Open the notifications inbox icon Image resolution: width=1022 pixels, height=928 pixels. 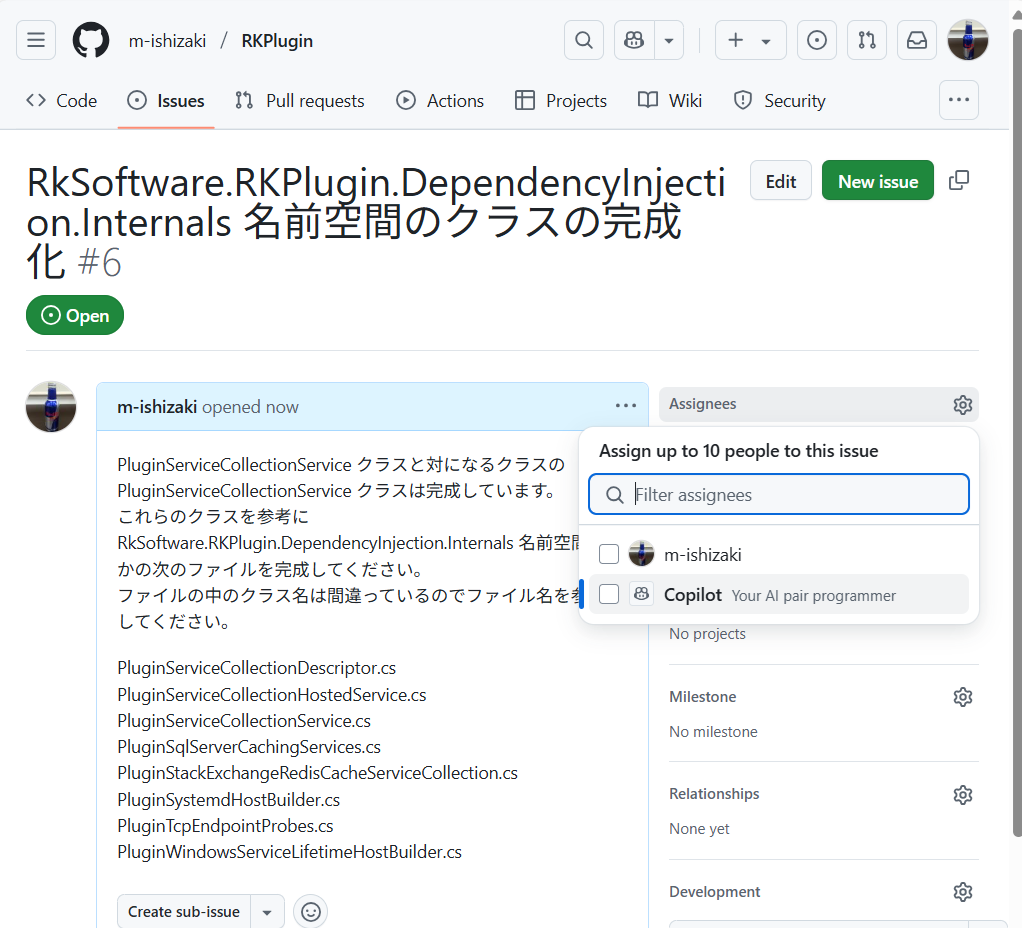pyautogui.click(x=917, y=40)
